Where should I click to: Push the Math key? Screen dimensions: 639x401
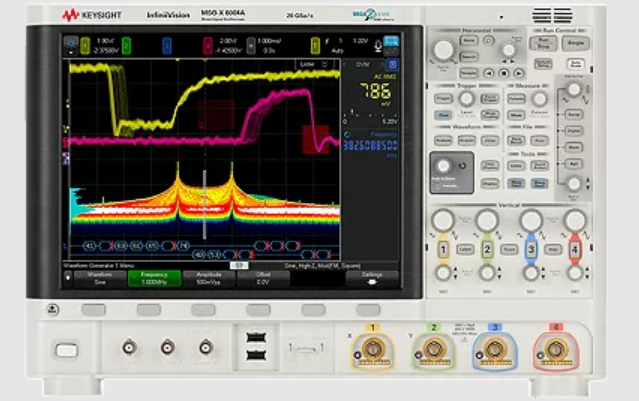pyautogui.click(x=574, y=147)
